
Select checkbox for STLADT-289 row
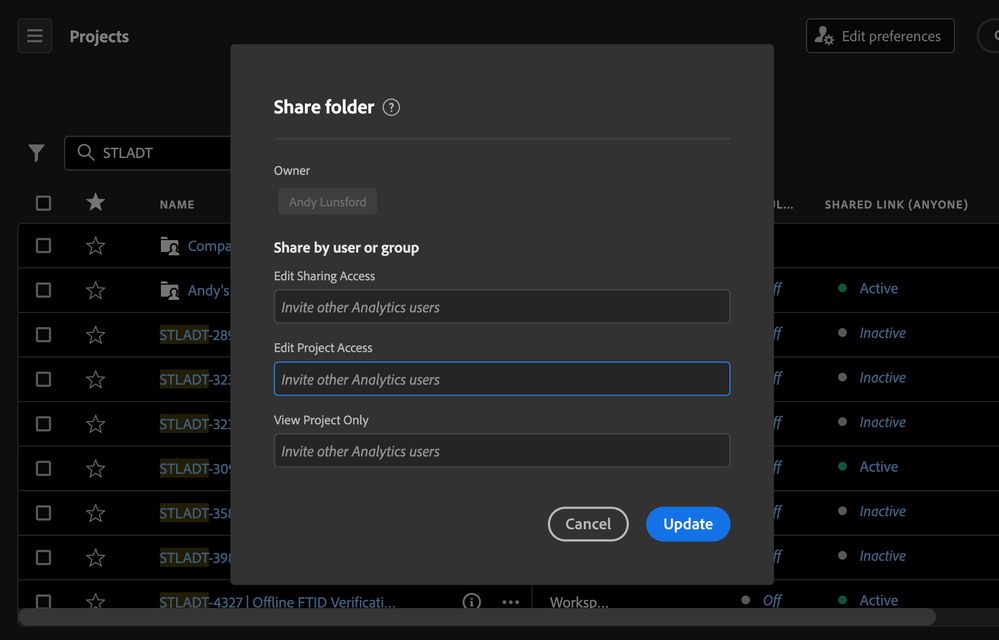tap(43, 334)
